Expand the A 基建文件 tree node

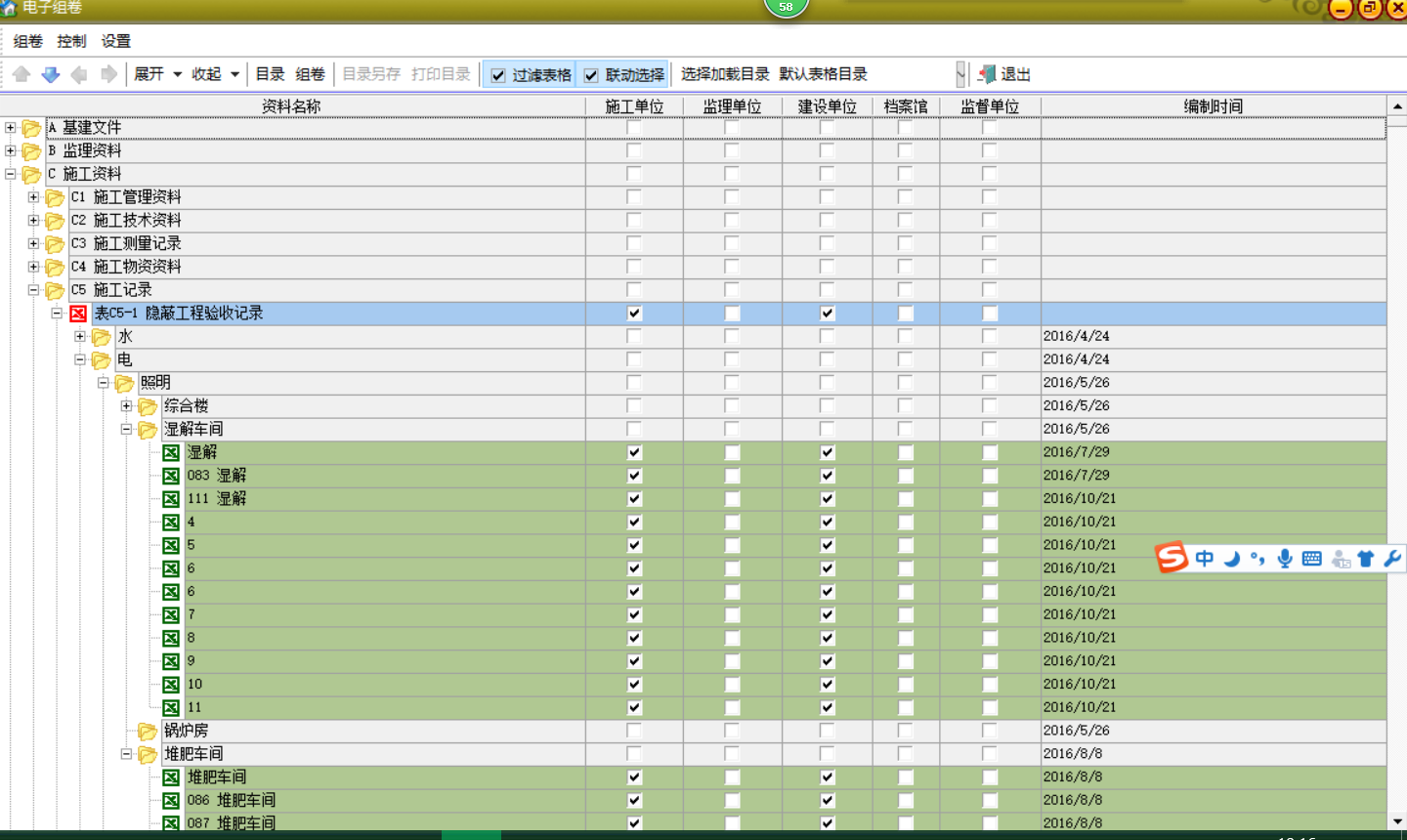click(x=11, y=128)
